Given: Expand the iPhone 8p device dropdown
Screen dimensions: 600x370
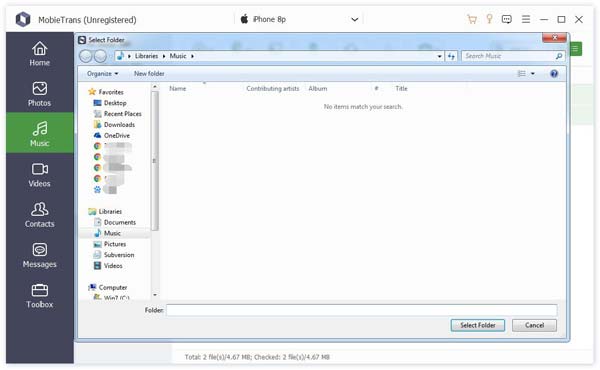Looking at the screenshot, I should pos(354,20).
